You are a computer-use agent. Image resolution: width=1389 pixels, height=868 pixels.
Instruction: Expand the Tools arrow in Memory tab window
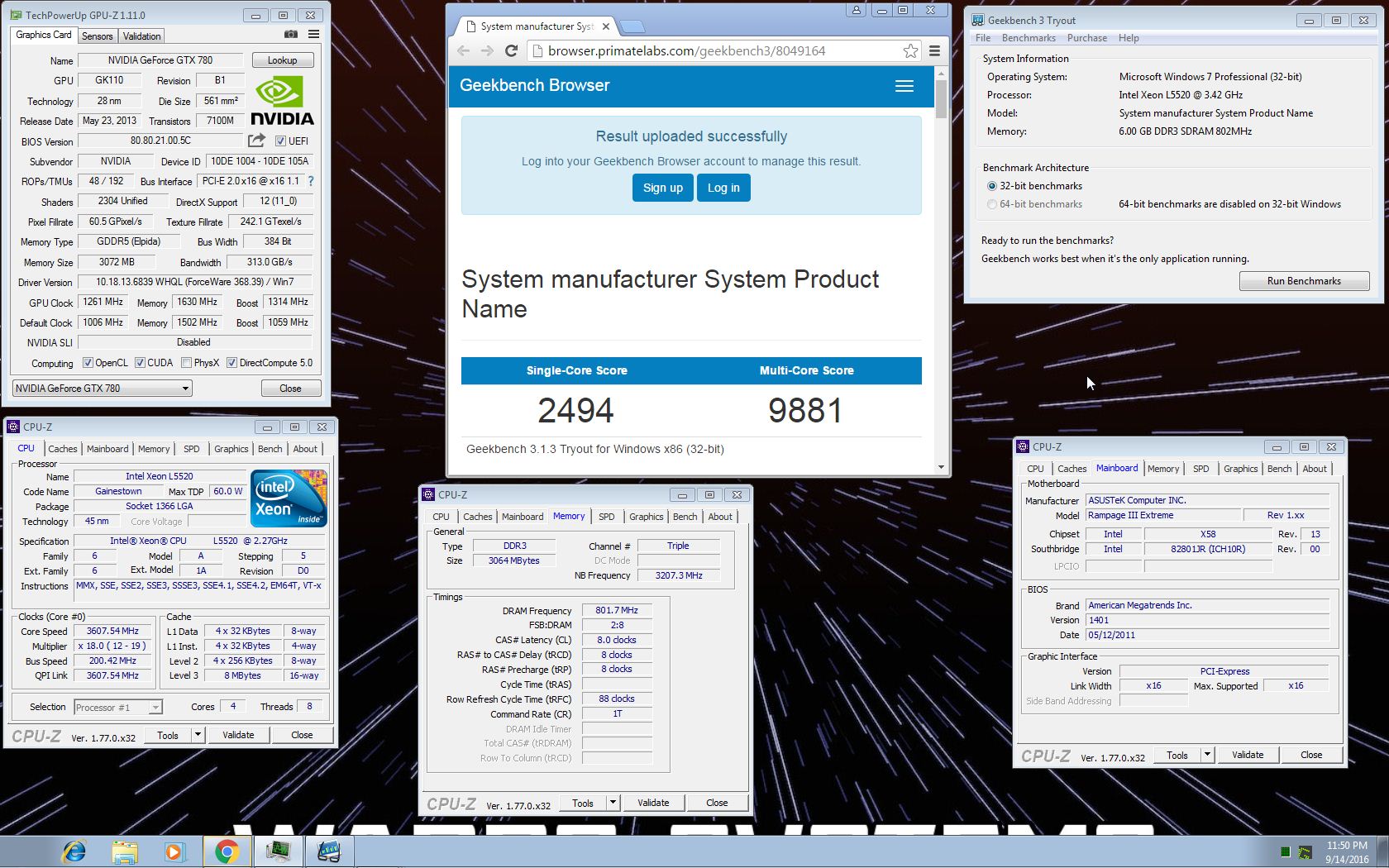click(x=613, y=803)
